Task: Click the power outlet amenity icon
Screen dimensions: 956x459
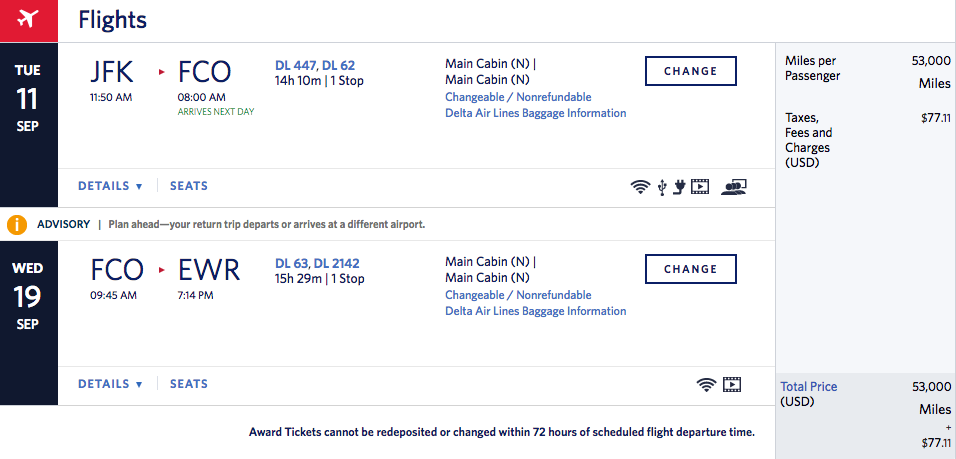Action: [679, 186]
